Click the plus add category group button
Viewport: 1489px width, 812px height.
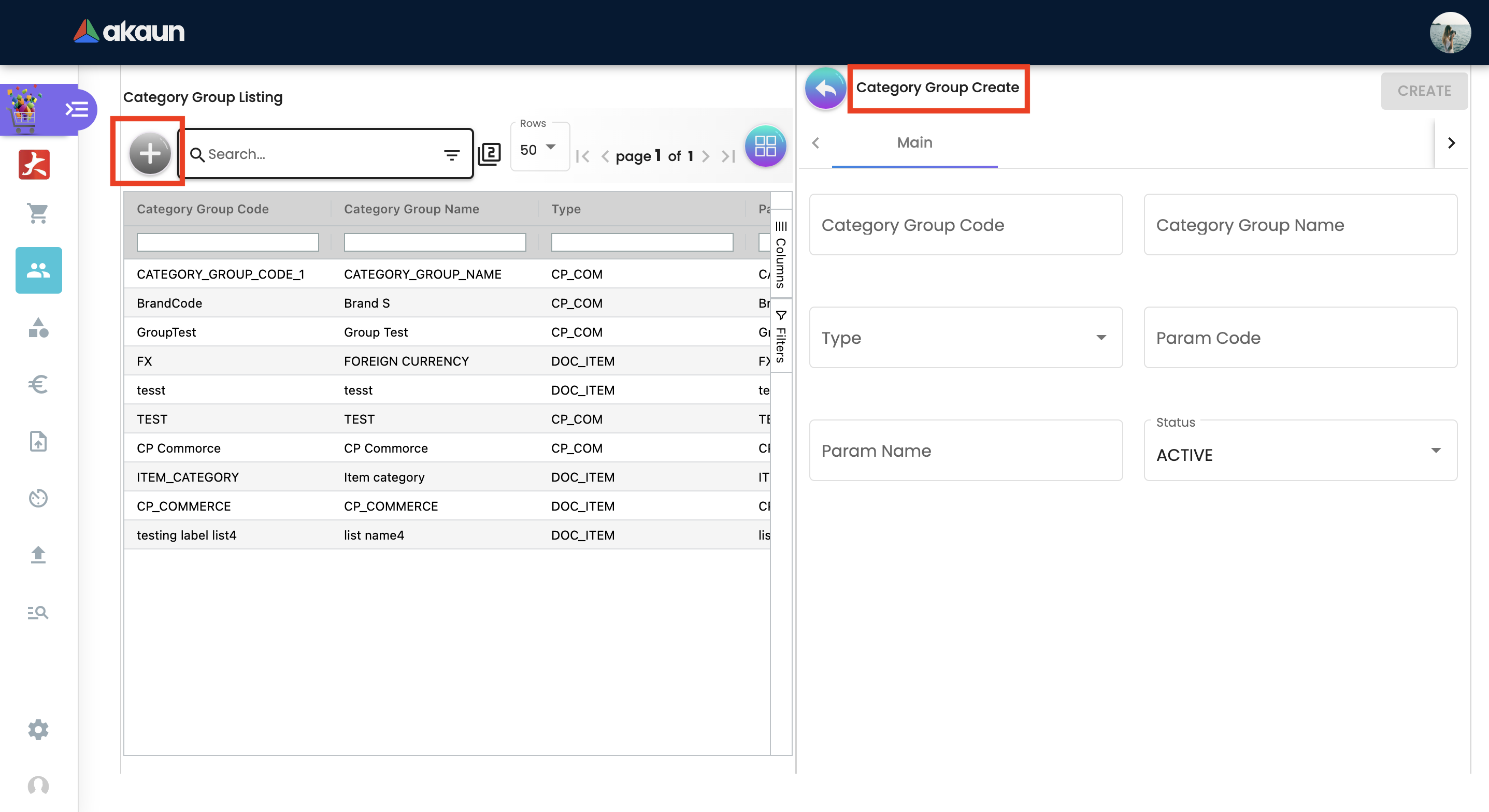tap(150, 153)
